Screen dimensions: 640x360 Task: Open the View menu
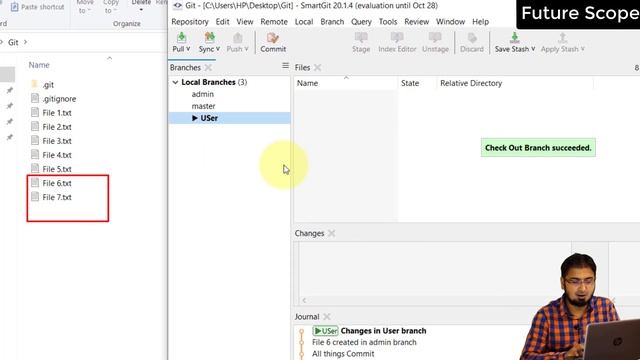coord(245,22)
